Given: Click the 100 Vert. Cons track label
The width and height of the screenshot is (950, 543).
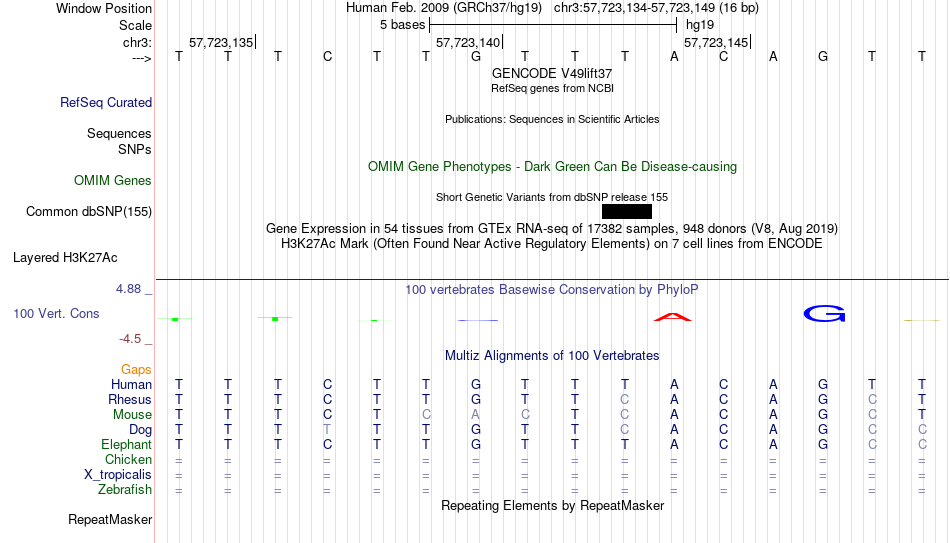Looking at the screenshot, I should [x=56, y=313].
